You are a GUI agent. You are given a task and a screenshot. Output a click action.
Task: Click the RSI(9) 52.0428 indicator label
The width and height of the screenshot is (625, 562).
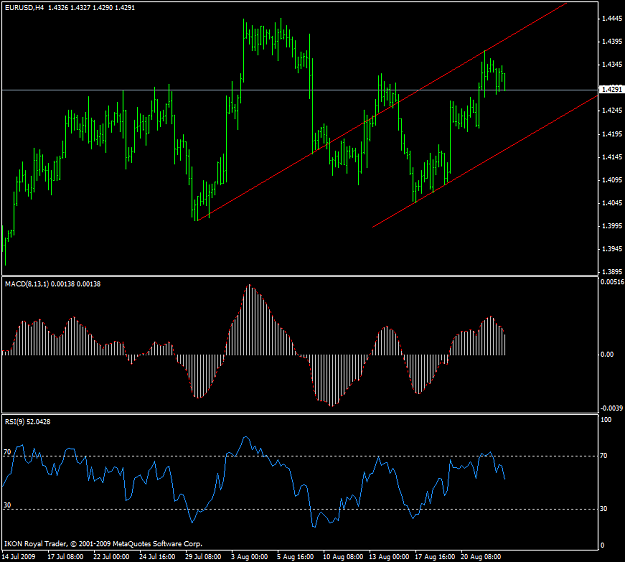28,422
